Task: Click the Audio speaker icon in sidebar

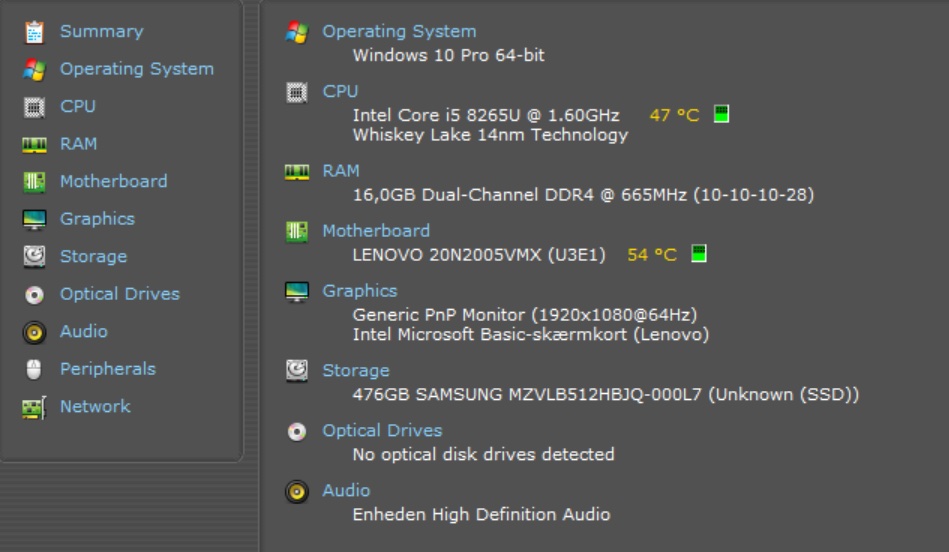Action: tap(34, 332)
